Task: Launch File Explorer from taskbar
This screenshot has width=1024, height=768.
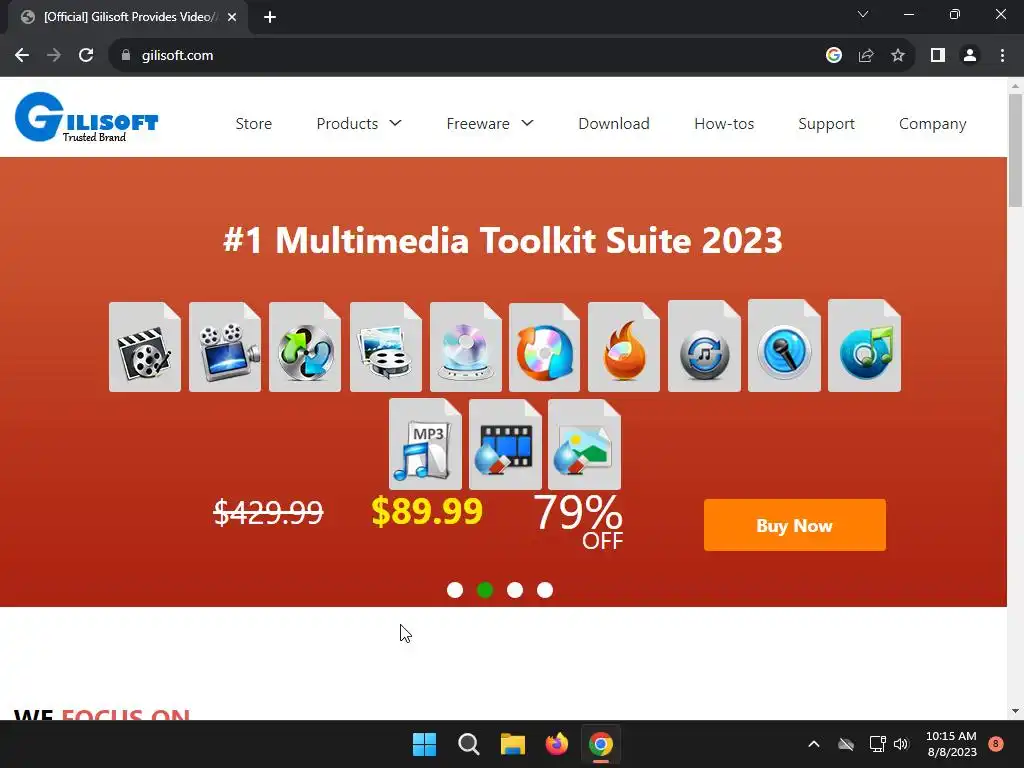Action: [x=513, y=744]
